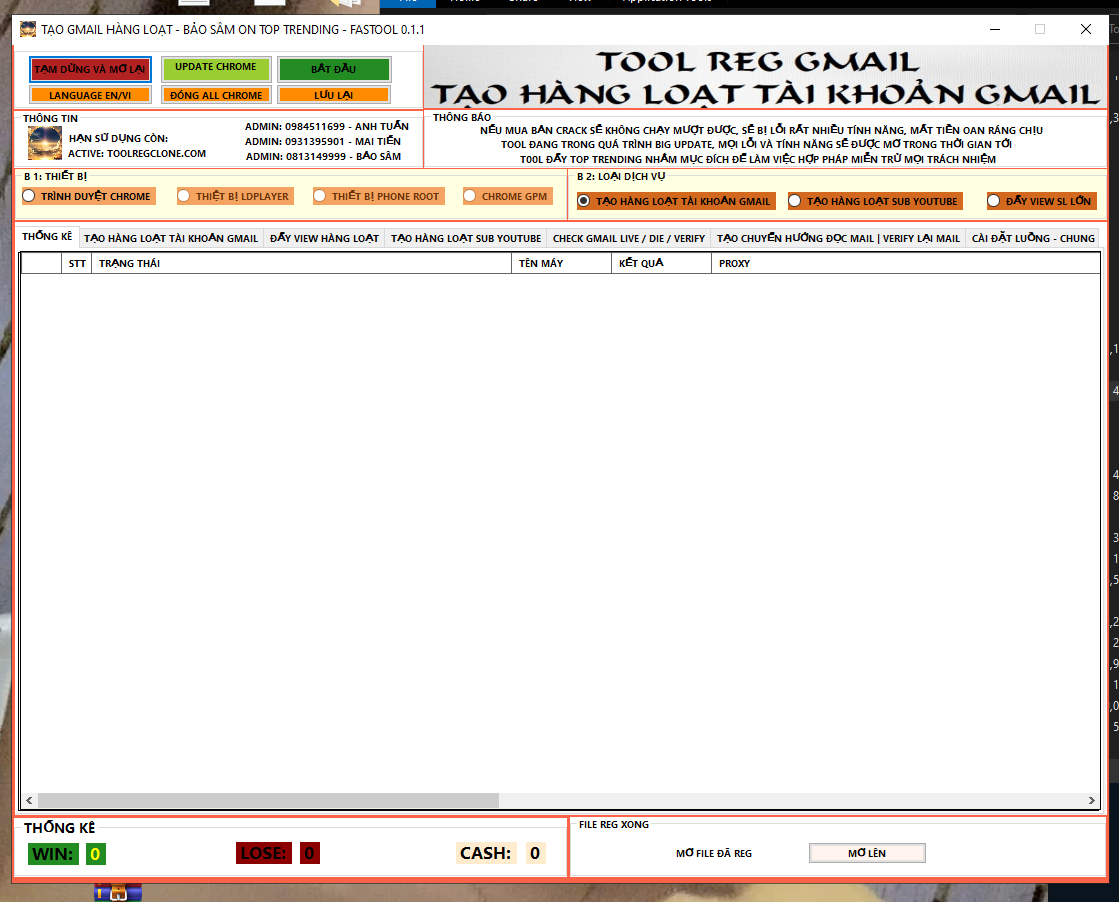This screenshot has height=902, width=1119.
Task: Select the Thiết Bị Phone Root radio option
Action: pos(320,196)
